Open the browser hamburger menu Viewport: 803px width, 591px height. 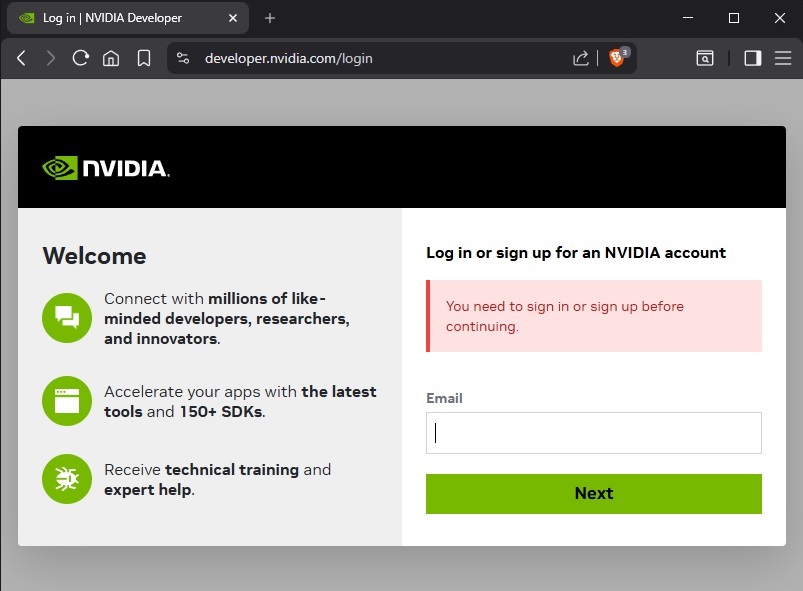point(783,58)
